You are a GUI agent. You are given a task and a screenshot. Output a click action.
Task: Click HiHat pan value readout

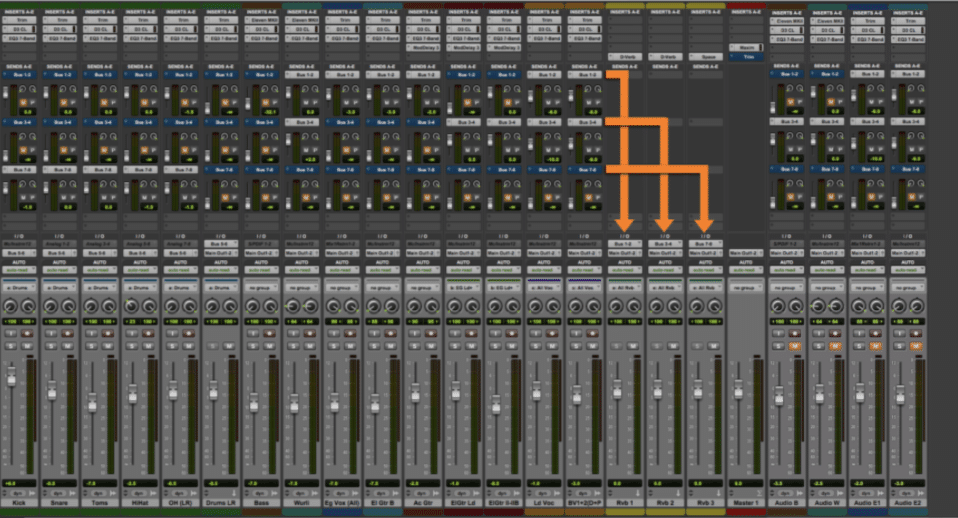pyautogui.click(x=140, y=322)
